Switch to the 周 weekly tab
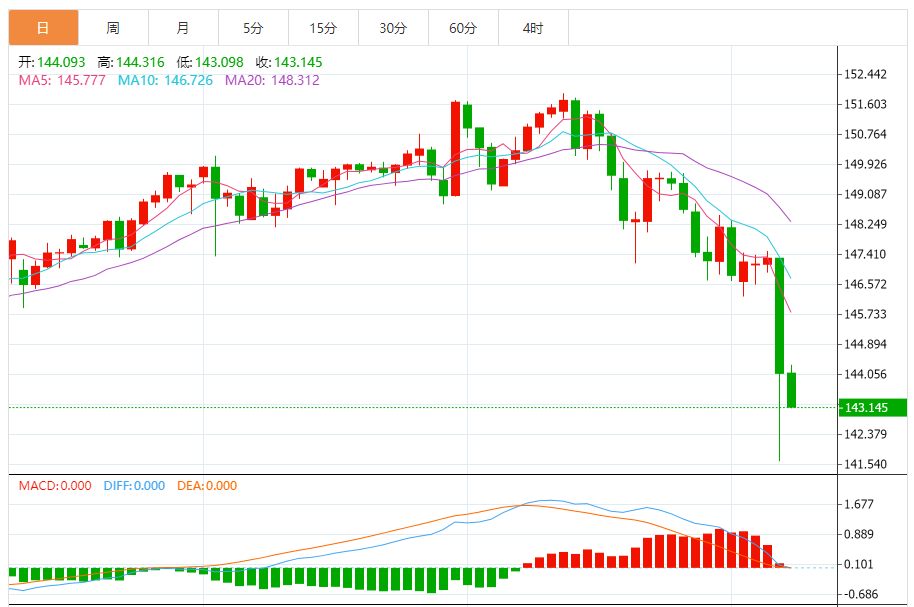This screenshot has width=914, height=607. (114, 27)
